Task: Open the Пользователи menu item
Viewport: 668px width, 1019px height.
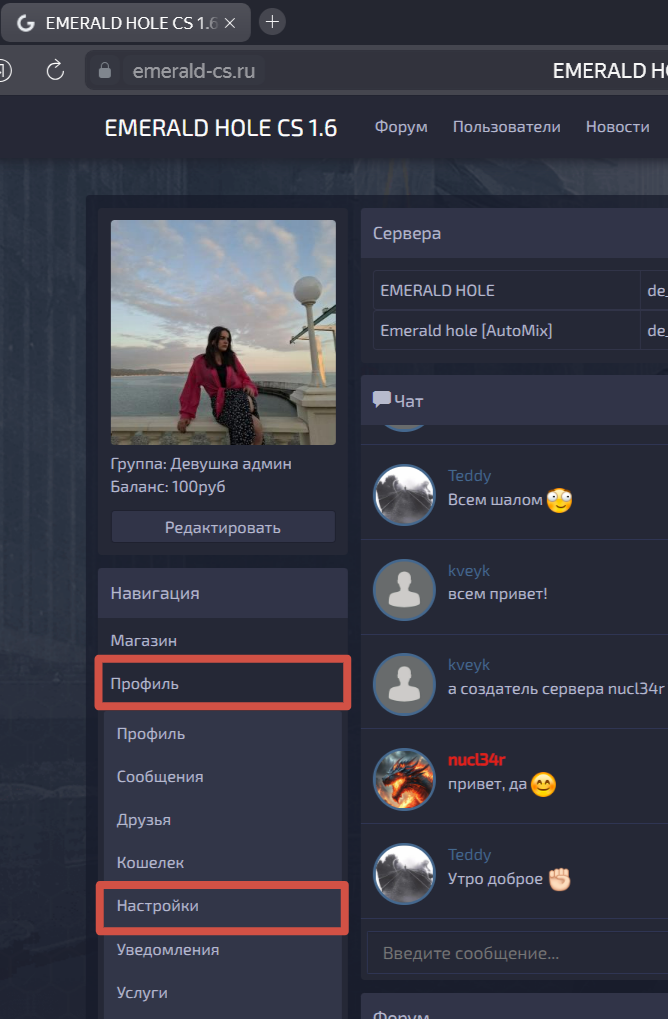Action: point(506,127)
